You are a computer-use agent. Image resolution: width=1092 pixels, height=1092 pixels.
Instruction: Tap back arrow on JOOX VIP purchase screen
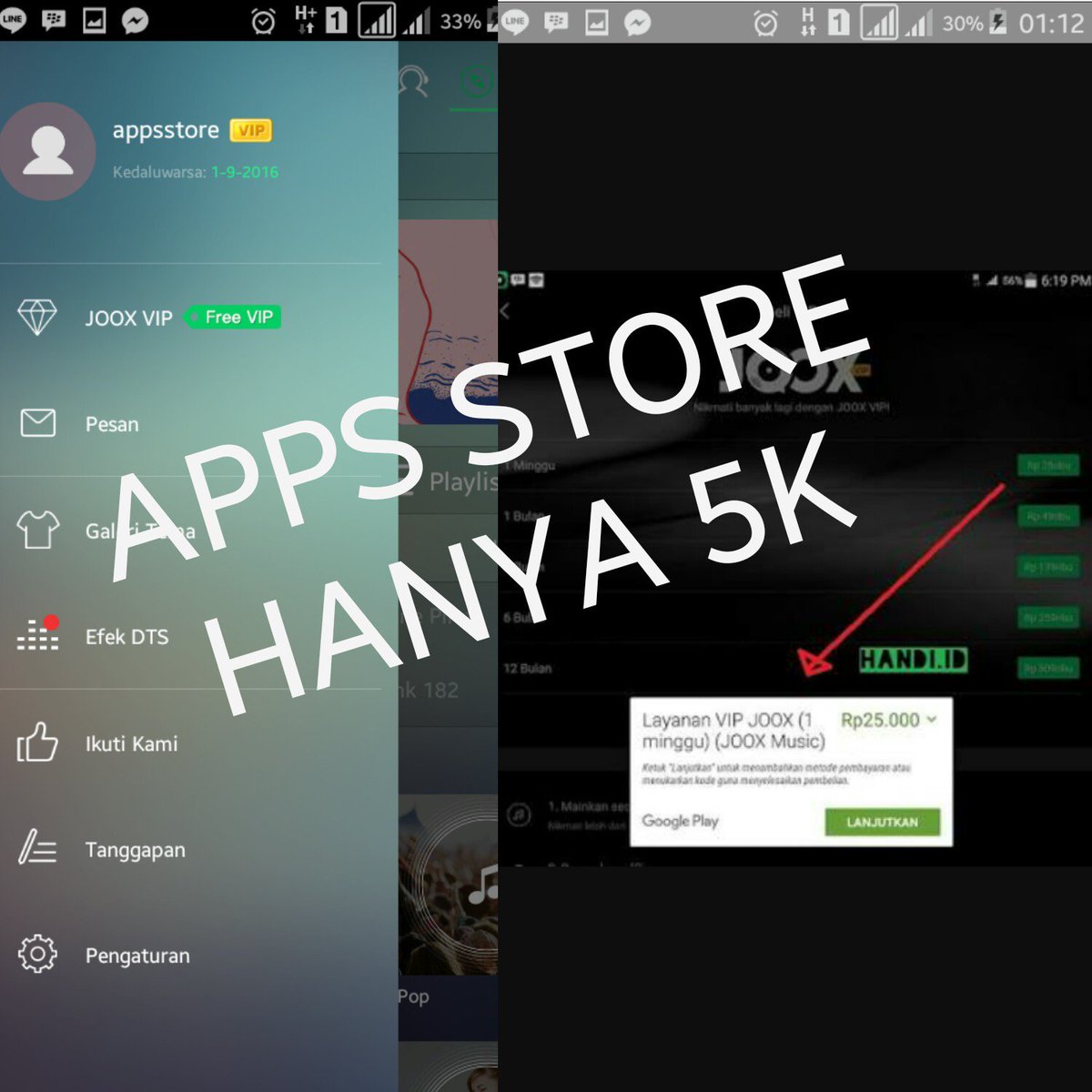506,311
